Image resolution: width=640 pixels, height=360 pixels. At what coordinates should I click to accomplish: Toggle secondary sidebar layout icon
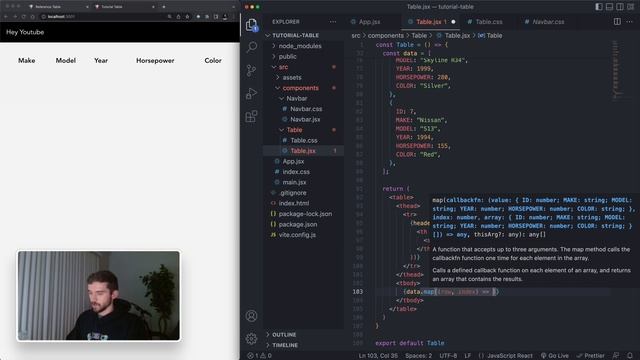[620, 7]
